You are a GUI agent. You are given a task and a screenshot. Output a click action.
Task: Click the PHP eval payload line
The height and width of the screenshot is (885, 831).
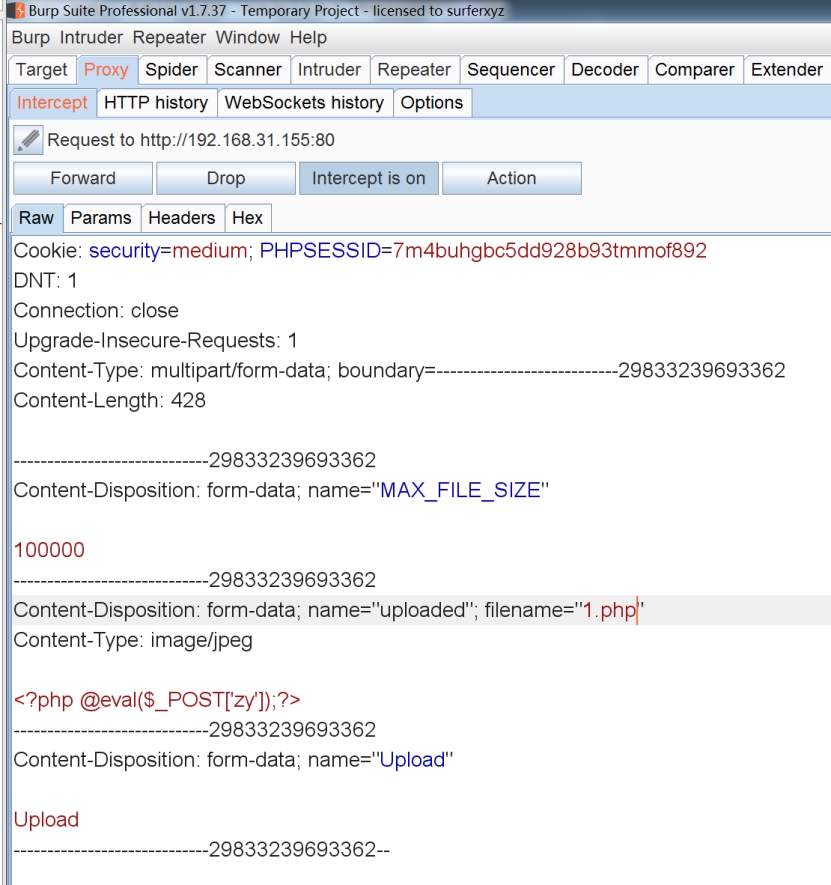(x=157, y=700)
